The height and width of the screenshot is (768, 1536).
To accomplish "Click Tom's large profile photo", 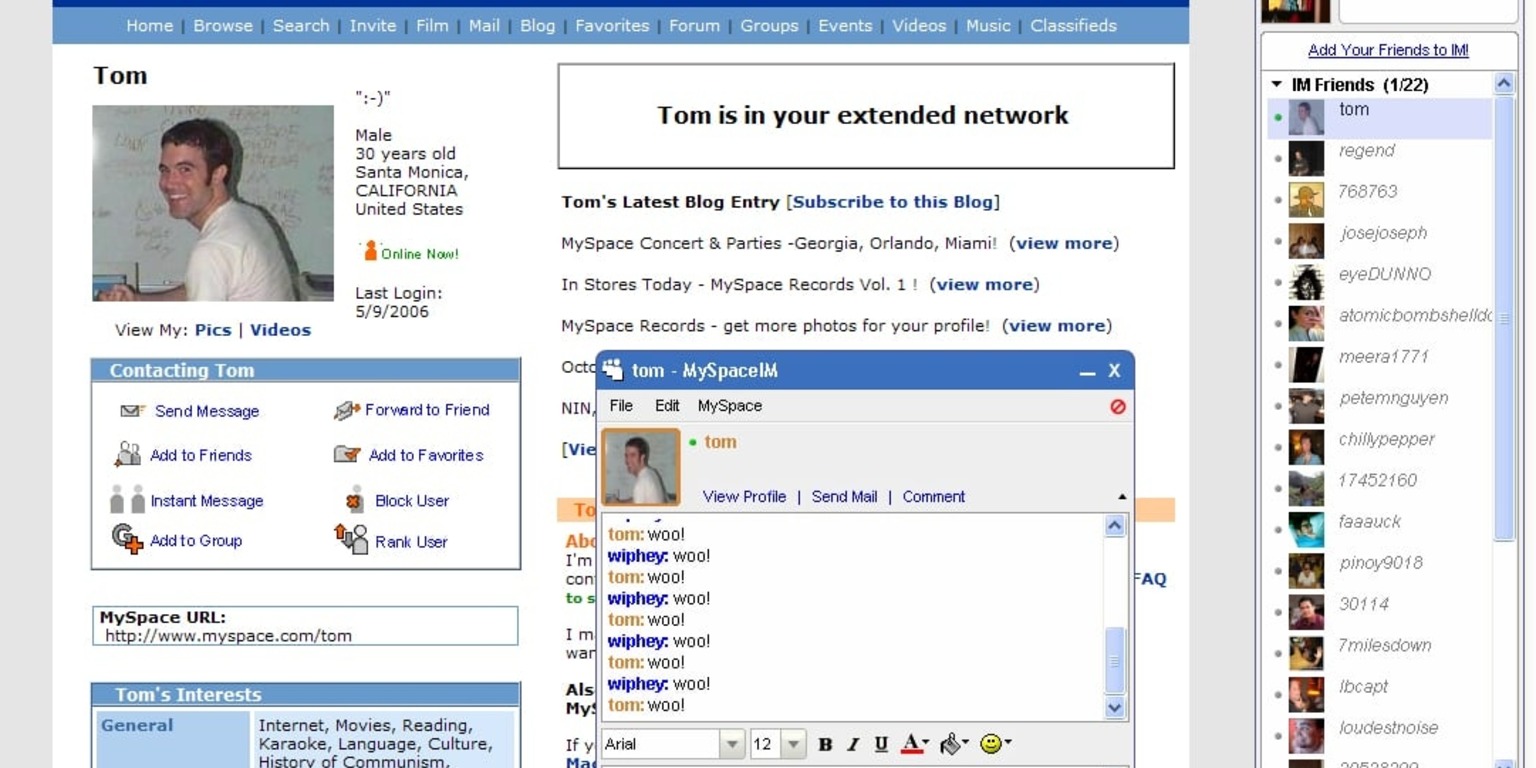I will [x=213, y=203].
